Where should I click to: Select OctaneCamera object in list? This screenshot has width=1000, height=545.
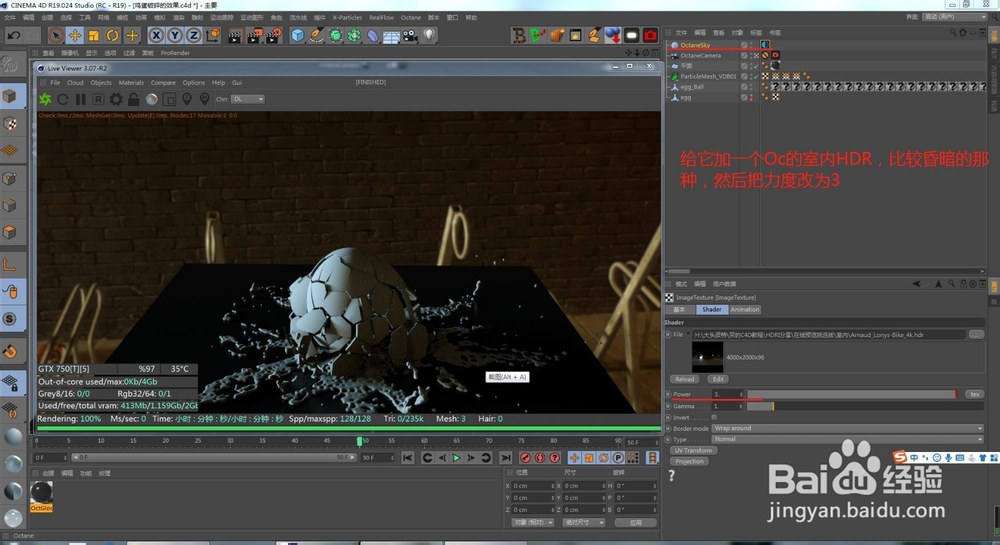coord(700,55)
